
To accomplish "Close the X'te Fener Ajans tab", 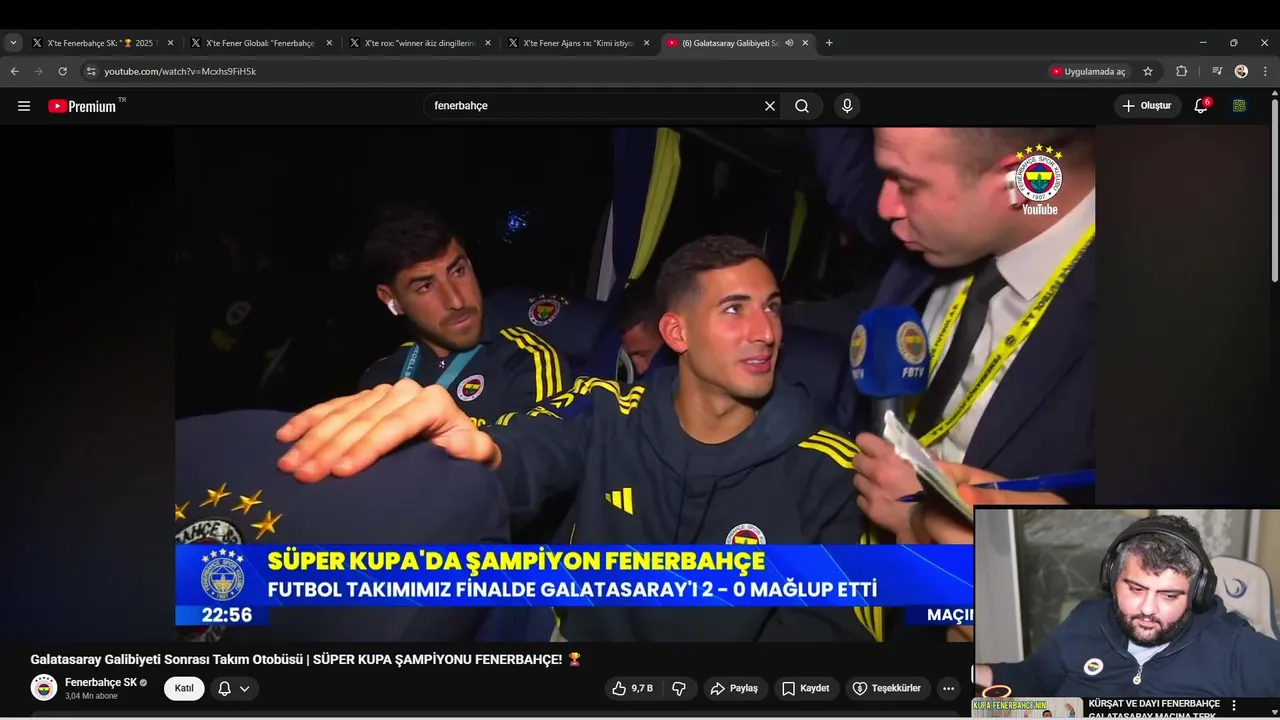I will point(646,43).
